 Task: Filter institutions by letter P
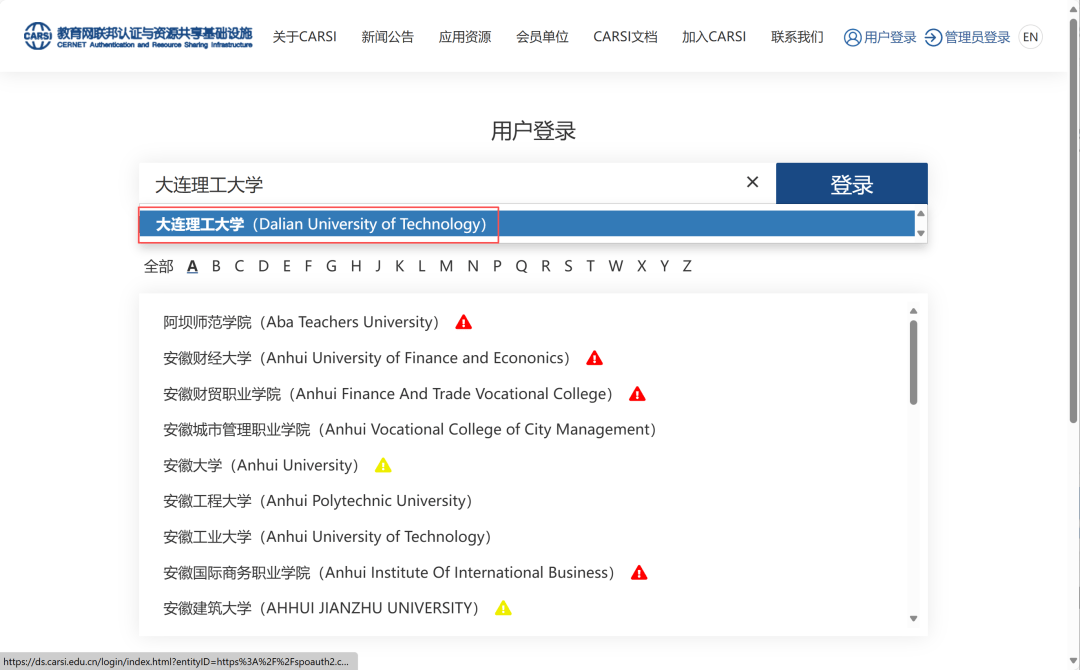[x=497, y=266]
